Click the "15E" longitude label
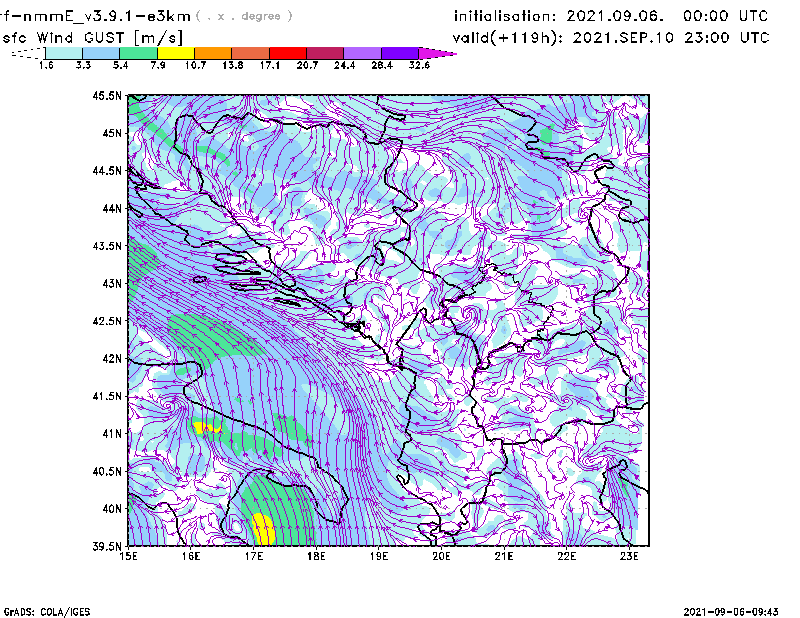Screen dimensions: 800x618 tap(128, 556)
